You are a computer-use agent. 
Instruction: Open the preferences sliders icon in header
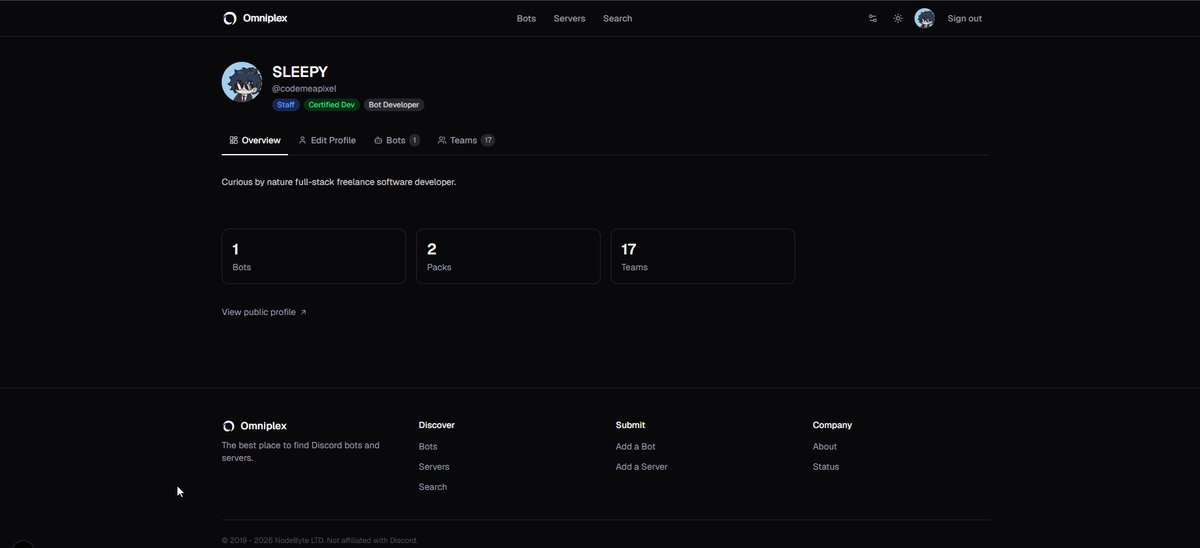coord(873,18)
